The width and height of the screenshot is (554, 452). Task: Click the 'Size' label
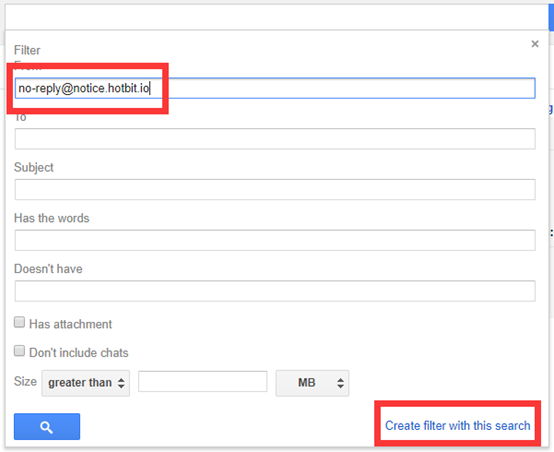[25, 381]
